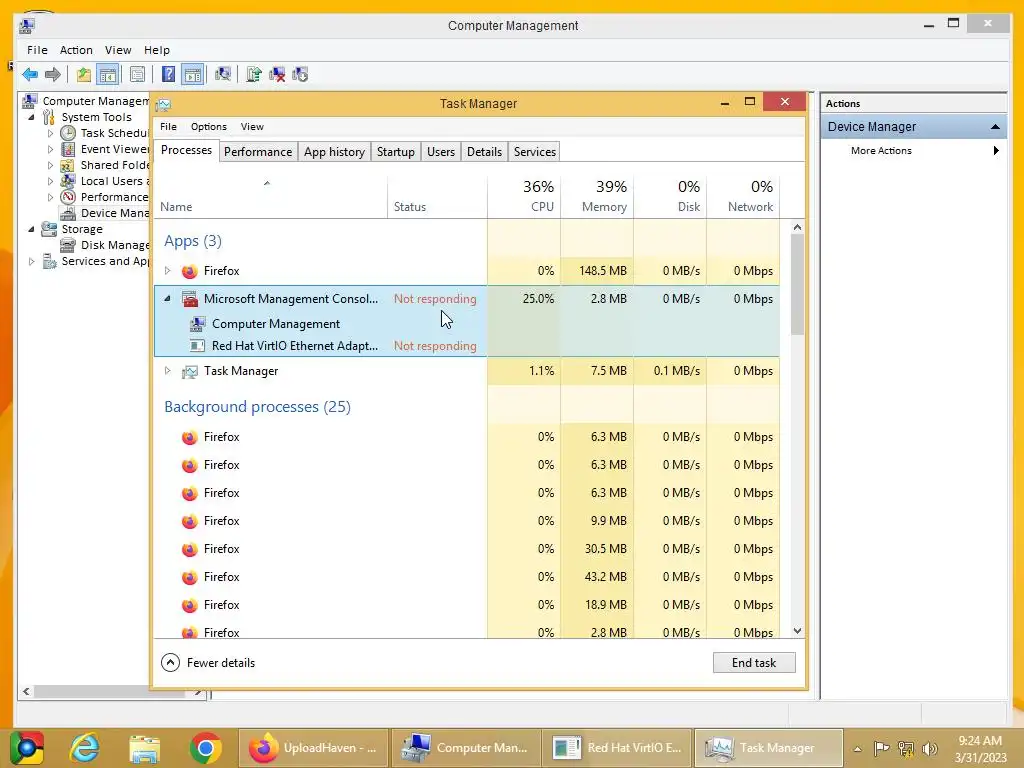Open Computer Management Action menu

76,50
